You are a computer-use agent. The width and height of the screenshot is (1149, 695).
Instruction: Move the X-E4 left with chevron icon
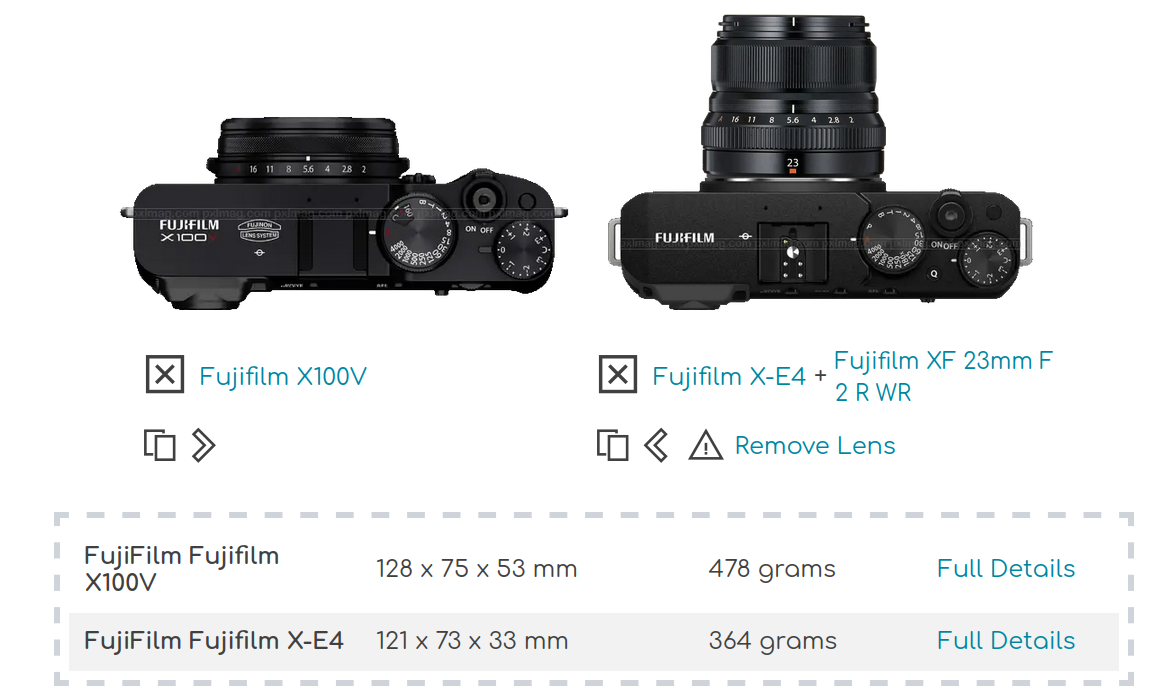656,445
